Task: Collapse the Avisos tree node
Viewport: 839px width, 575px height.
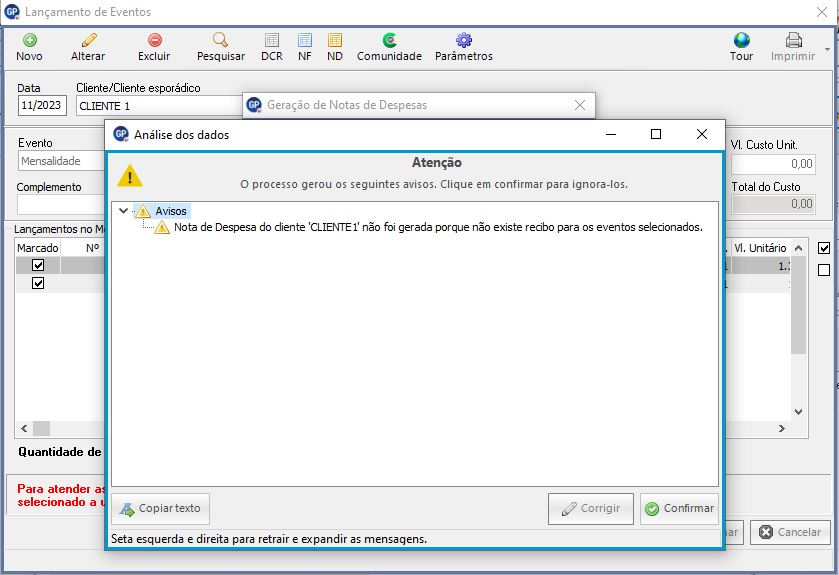Action: click(123, 211)
